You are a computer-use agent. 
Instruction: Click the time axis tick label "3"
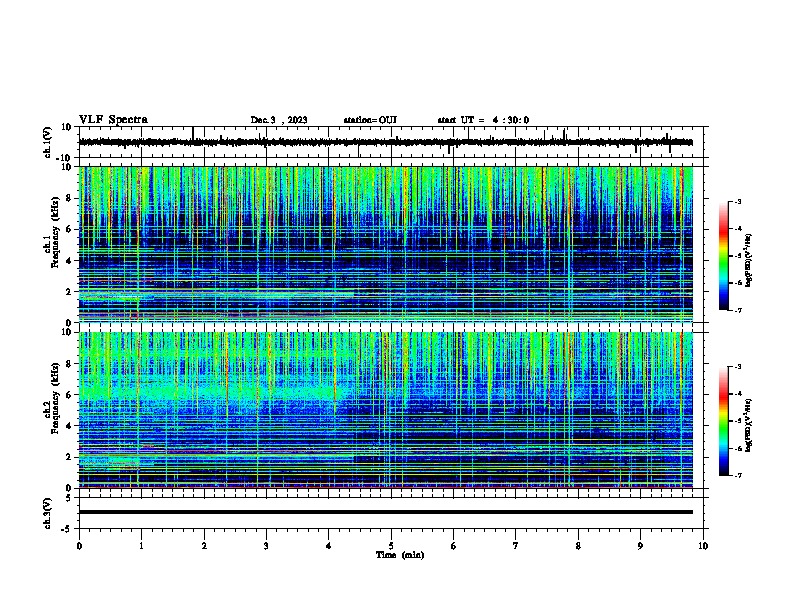click(266, 546)
